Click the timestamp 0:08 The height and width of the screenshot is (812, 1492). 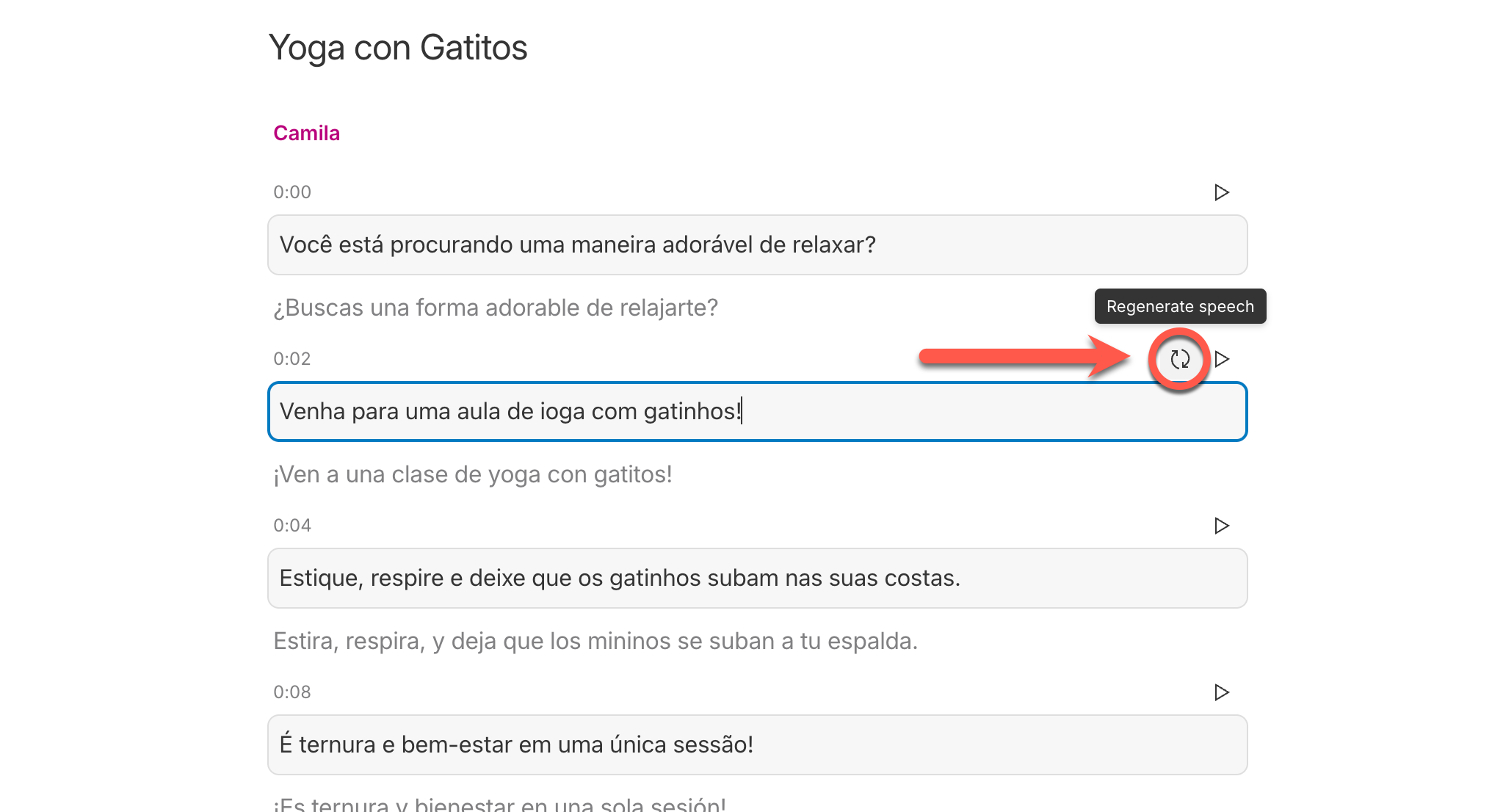(291, 692)
